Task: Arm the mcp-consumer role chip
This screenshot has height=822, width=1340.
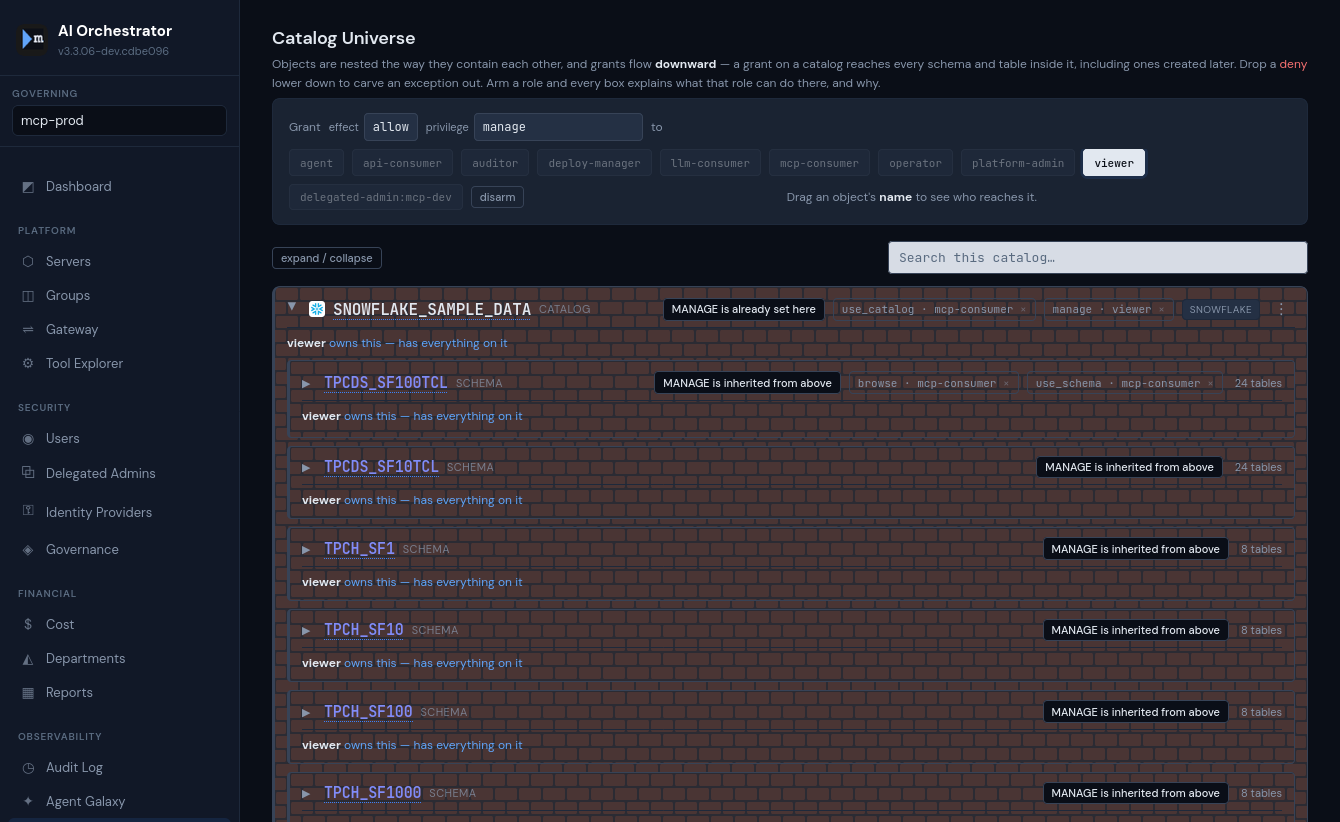Action: (819, 163)
